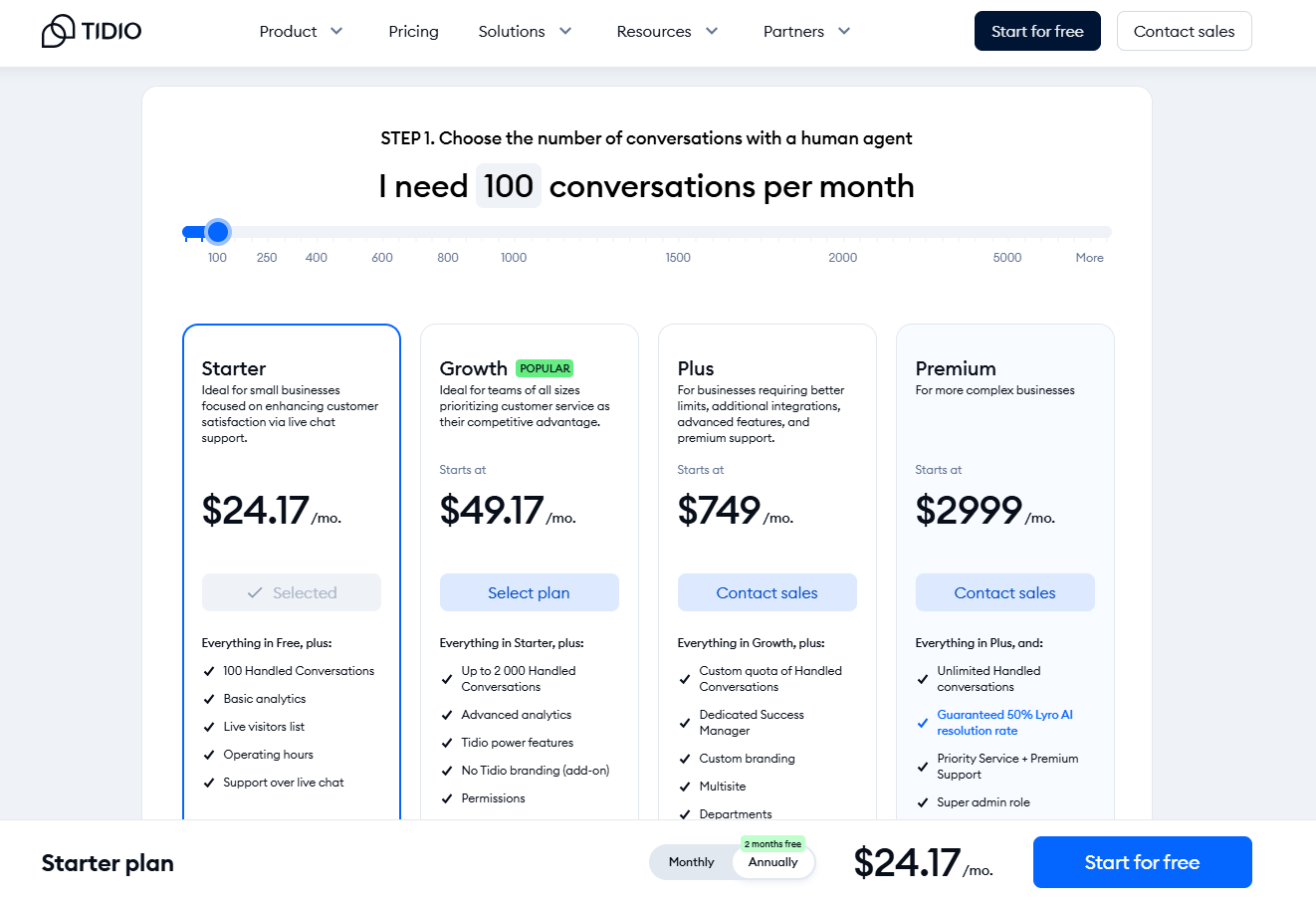Click the 800 slider label
This screenshot has height=902, width=1316.
448,257
